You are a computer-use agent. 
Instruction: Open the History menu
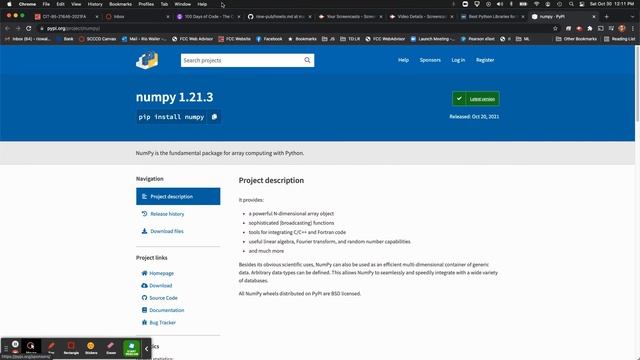click(95, 4)
